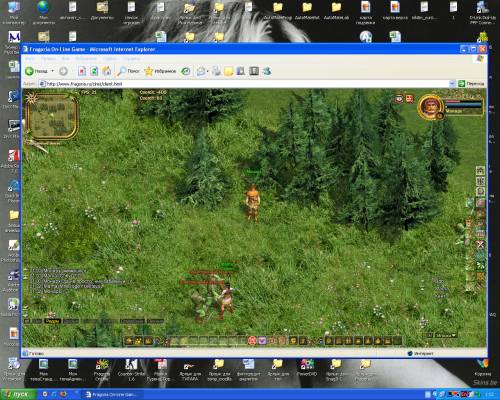Switch to Fragoria Online Game taskbar item
Screen dimensions: 500x400
click(111, 395)
